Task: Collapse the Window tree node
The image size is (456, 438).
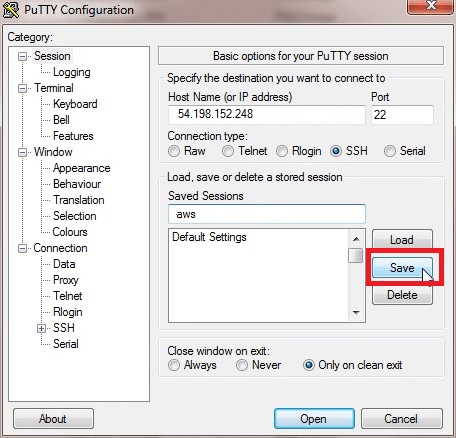Action: pyautogui.click(x=22, y=152)
